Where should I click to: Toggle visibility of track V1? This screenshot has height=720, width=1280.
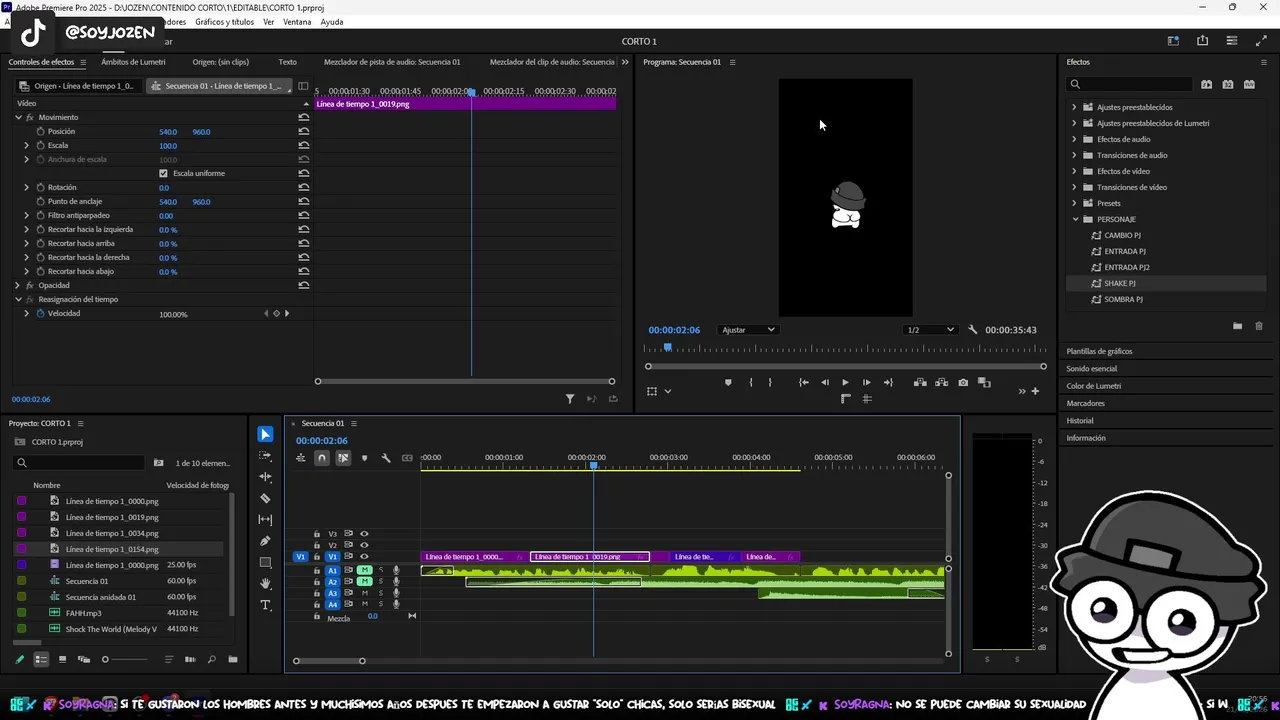click(364, 556)
